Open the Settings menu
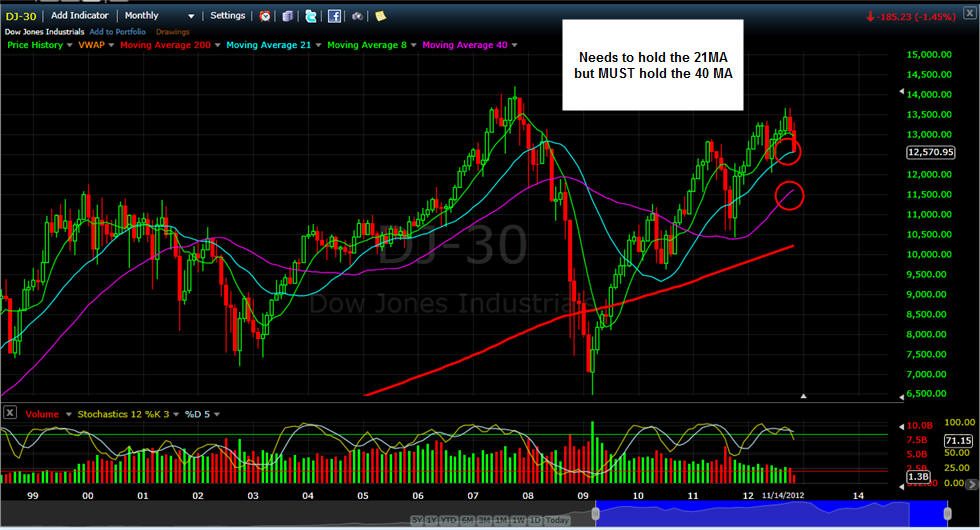 tap(228, 16)
